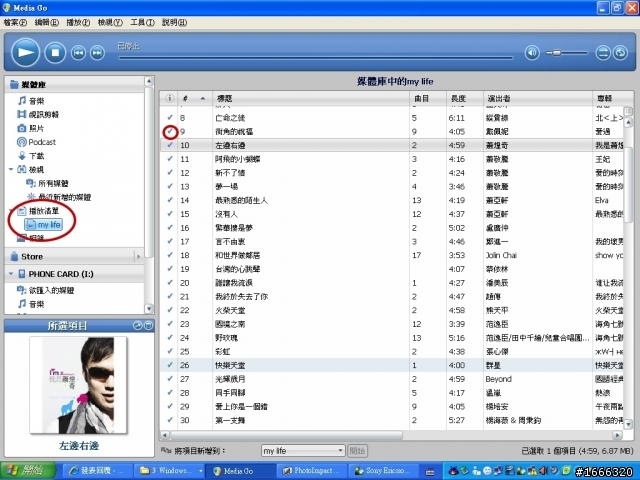Screen dimensions: 640x480
Task: Select track 26 快樂天堂
Action: [x=392, y=365]
